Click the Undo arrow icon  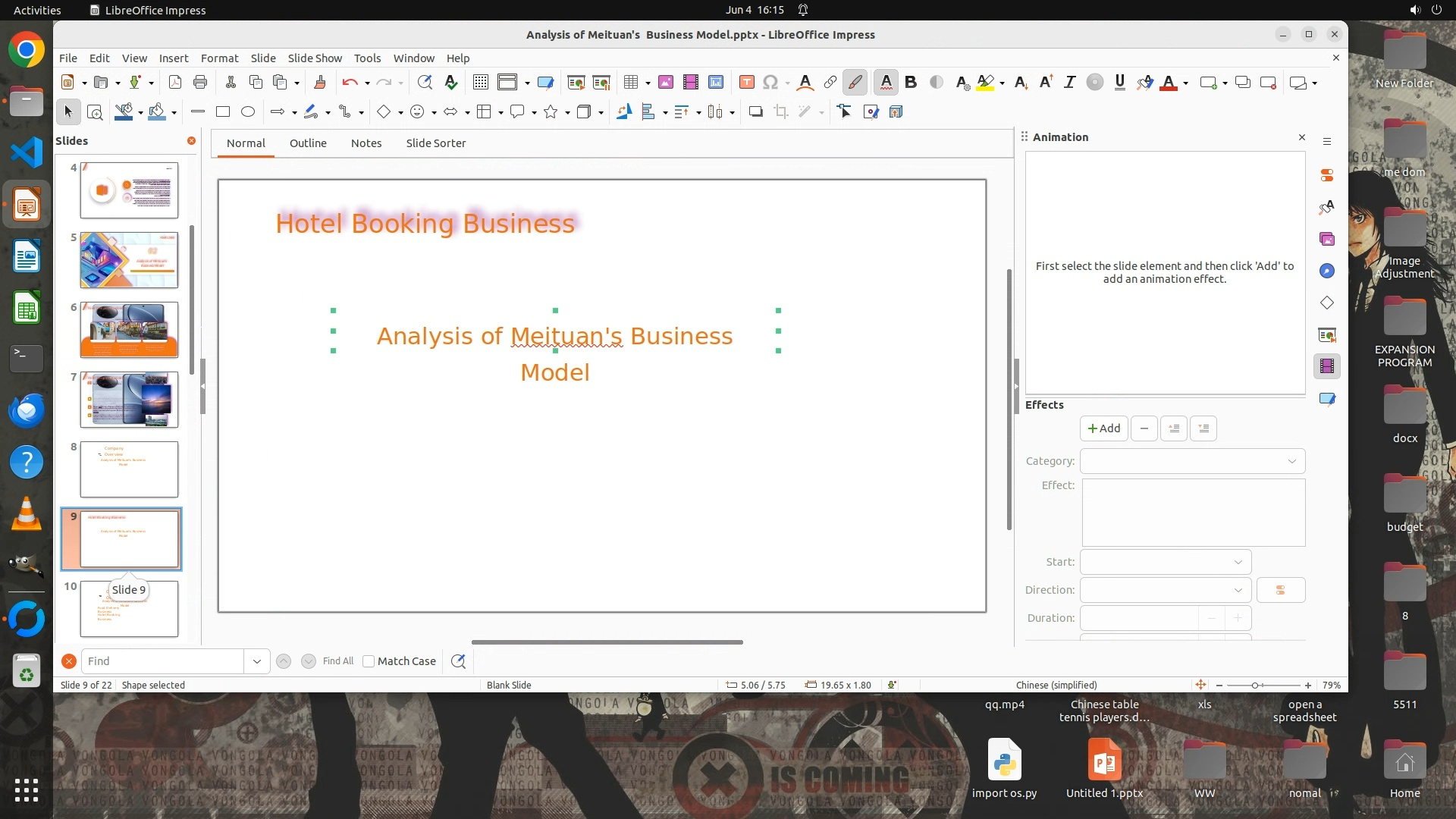(x=350, y=83)
